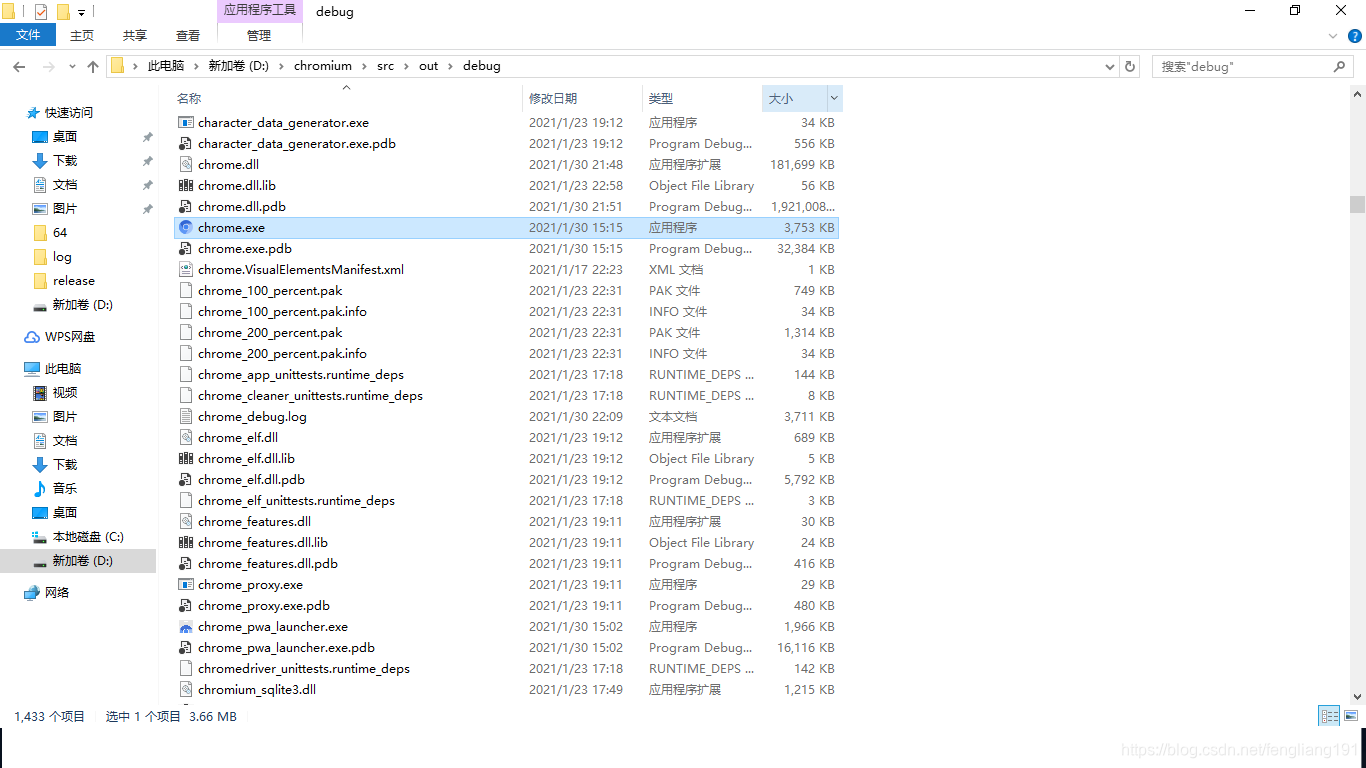This screenshot has width=1366, height=768.
Task: Switch to the 主页 ribbon tab
Action: [82, 35]
